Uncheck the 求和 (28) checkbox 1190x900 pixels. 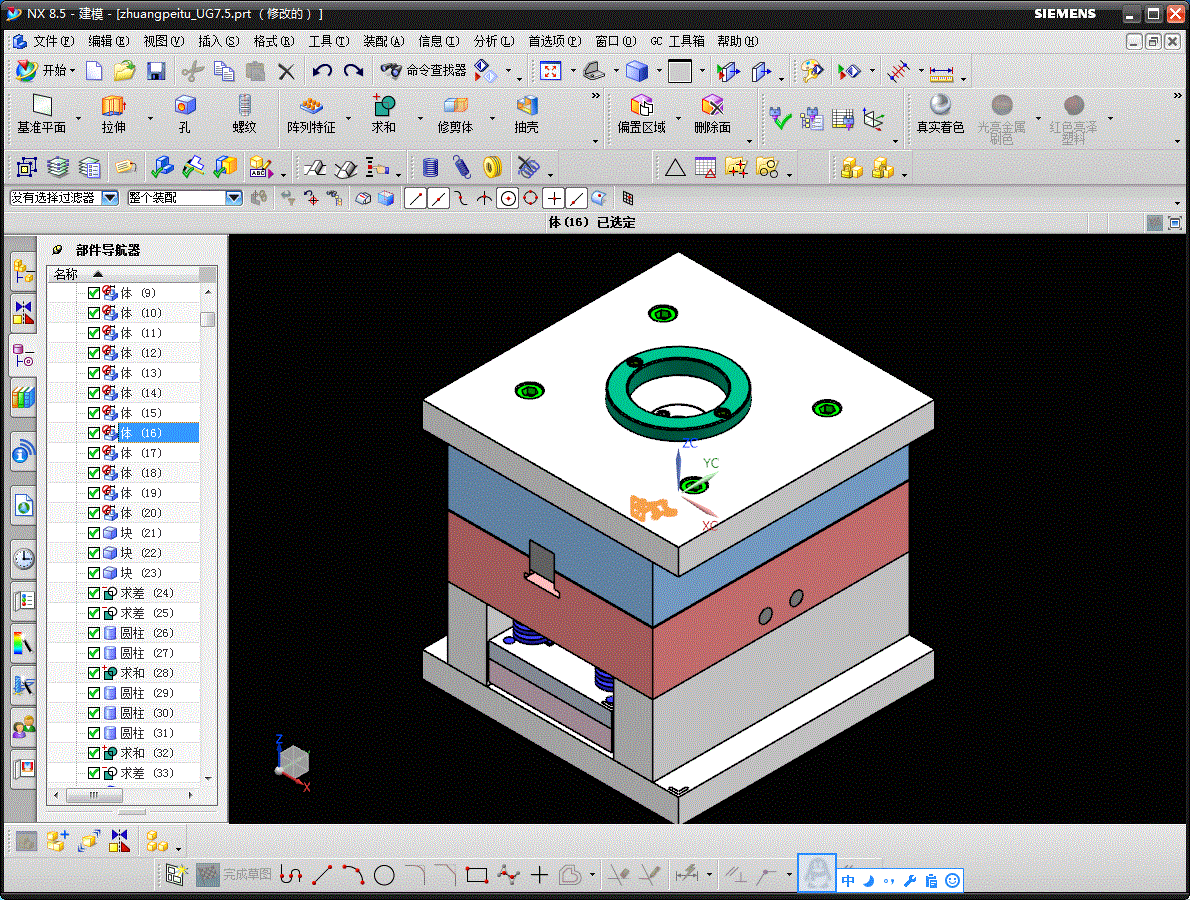(94, 673)
